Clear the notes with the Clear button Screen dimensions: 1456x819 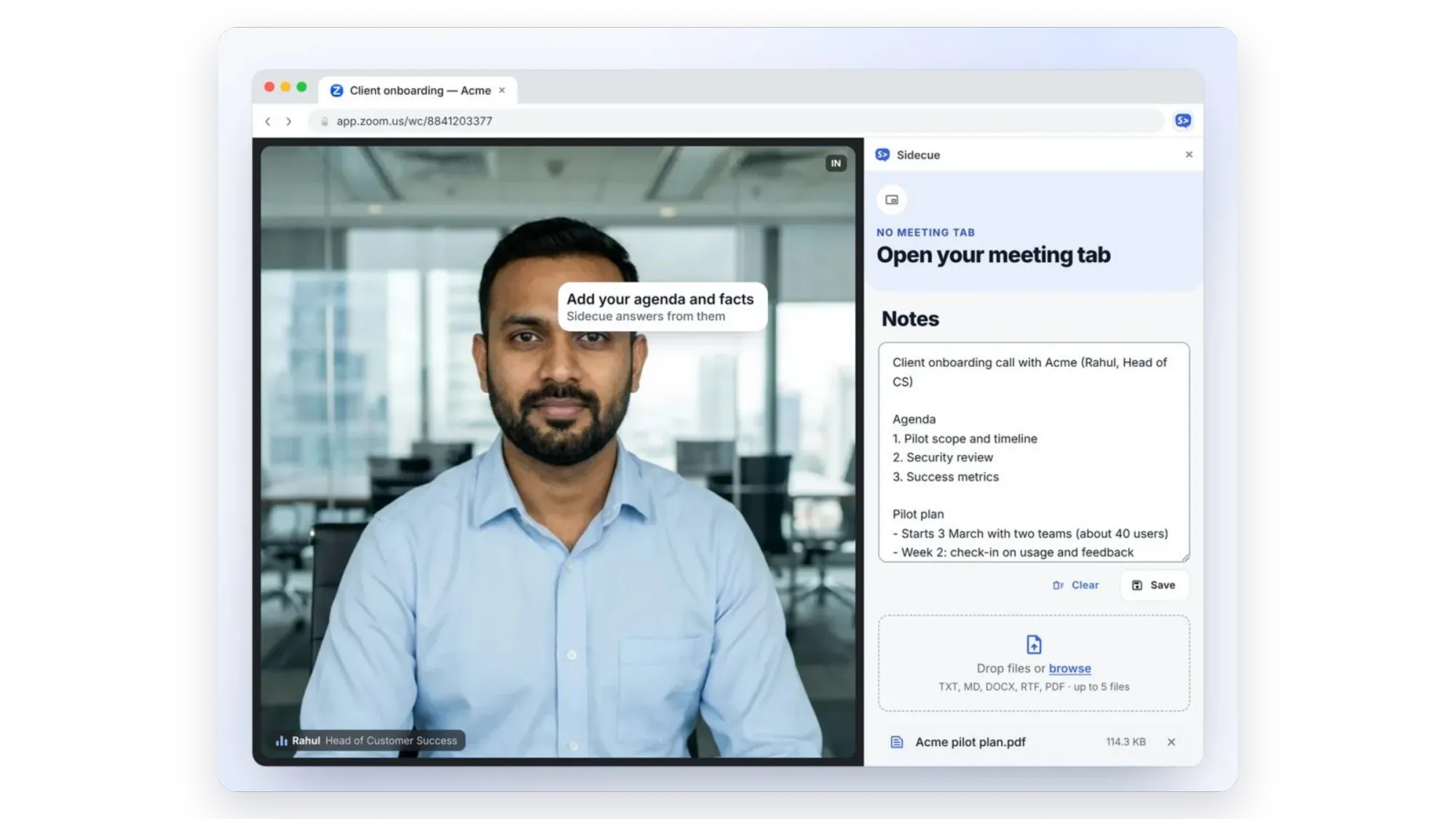pos(1076,585)
